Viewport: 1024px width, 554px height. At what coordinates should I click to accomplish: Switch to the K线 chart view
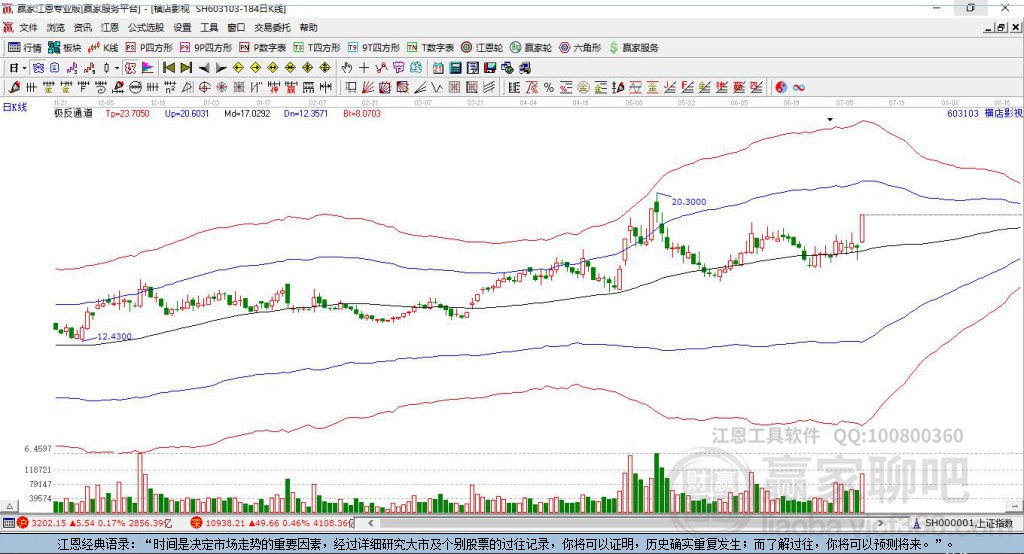[x=103, y=48]
